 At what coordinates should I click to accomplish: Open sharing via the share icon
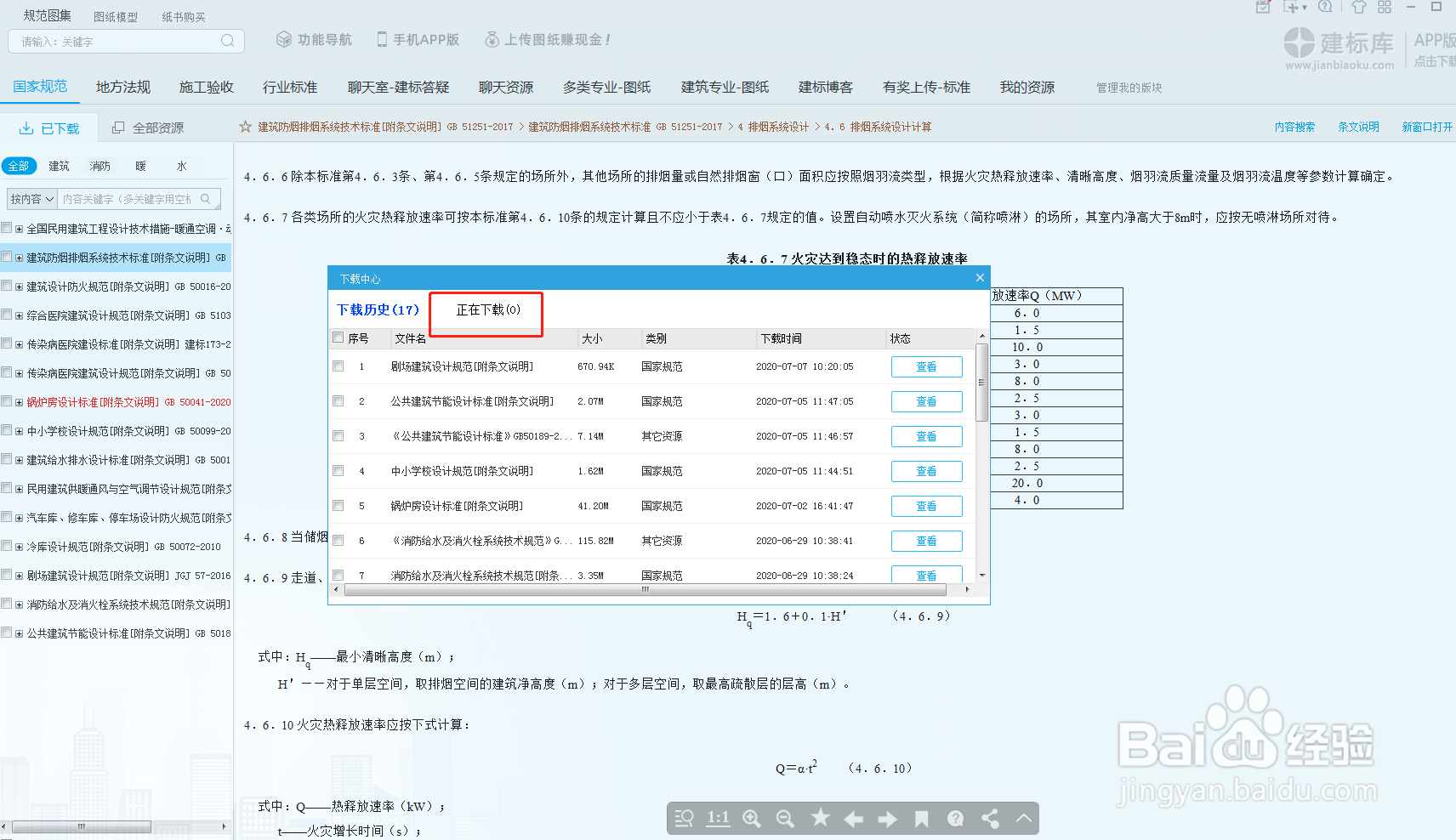click(989, 818)
